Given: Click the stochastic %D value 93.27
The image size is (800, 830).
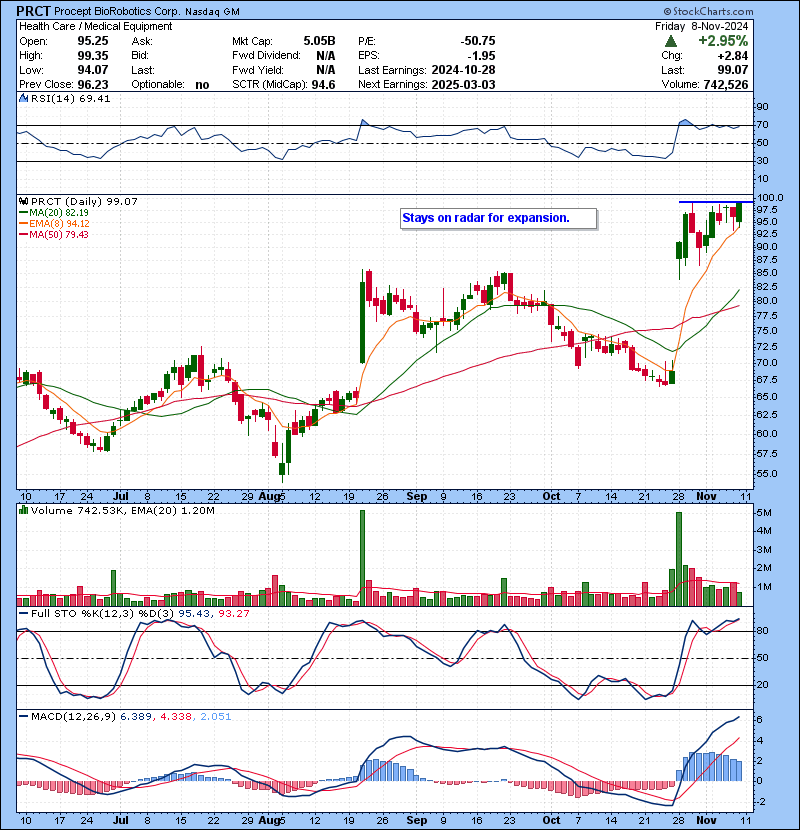Looking at the screenshot, I should tap(233, 614).
